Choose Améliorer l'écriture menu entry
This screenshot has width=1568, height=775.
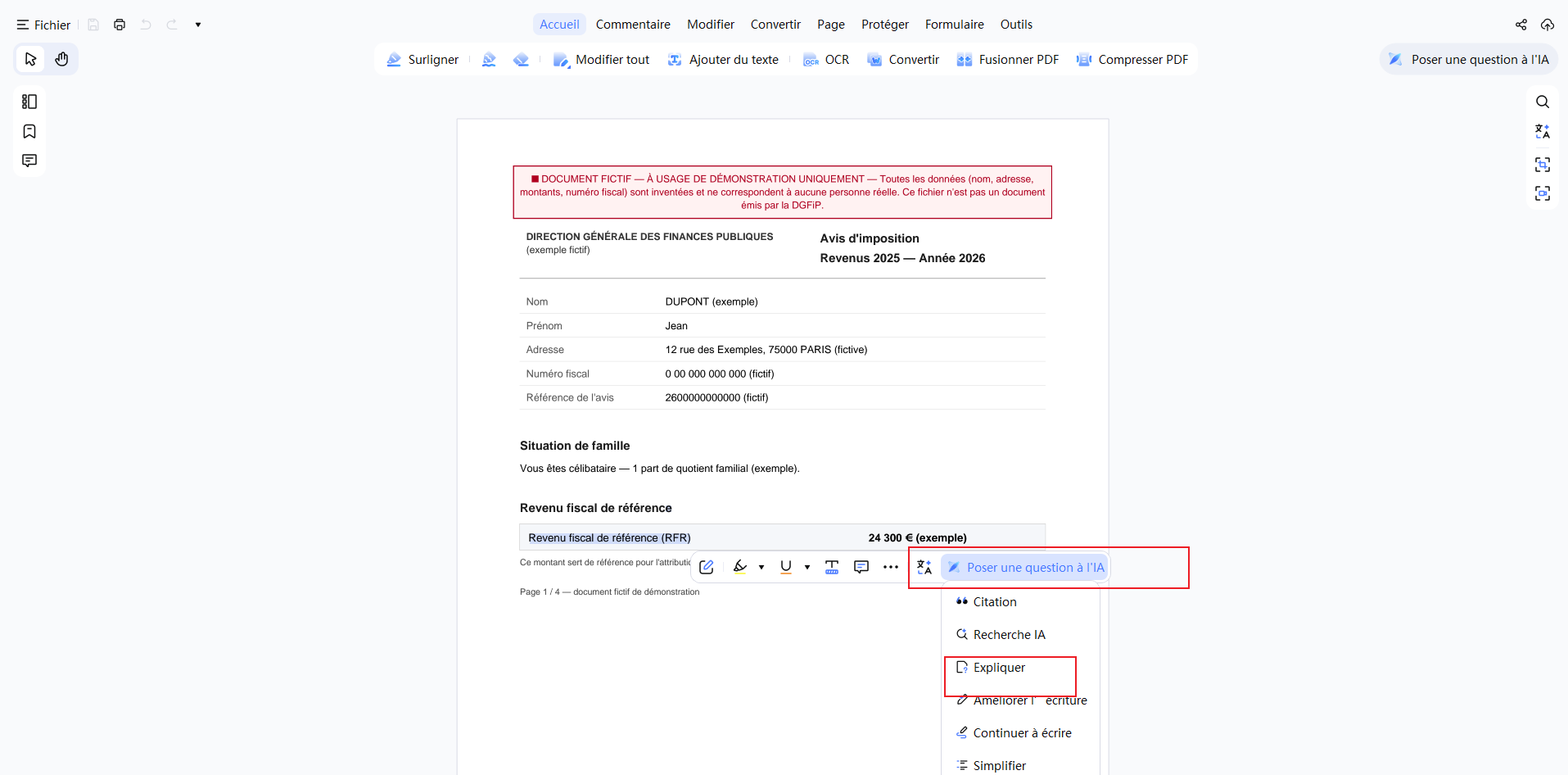pos(1020,700)
